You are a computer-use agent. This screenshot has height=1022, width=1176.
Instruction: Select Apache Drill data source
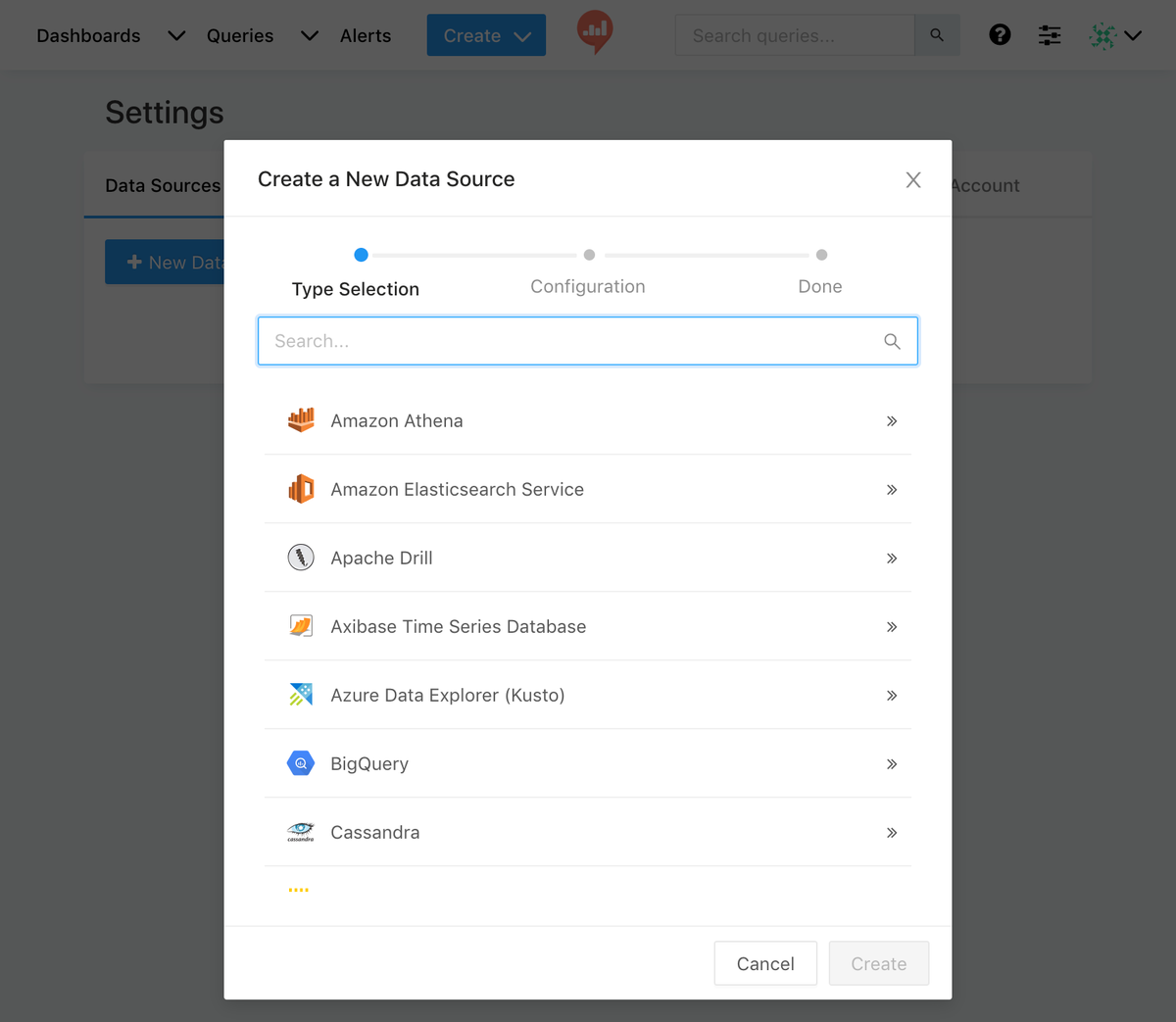pyautogui.click(x=588, y=558)
